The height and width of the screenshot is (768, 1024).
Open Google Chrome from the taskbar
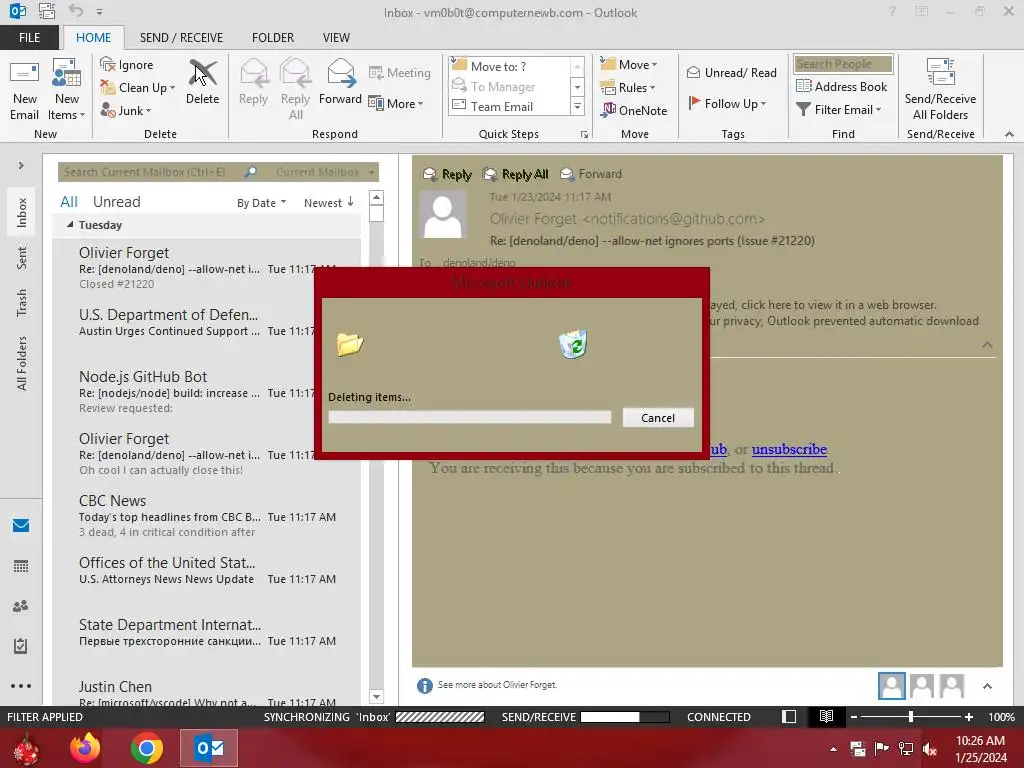(x=146, y=748)
